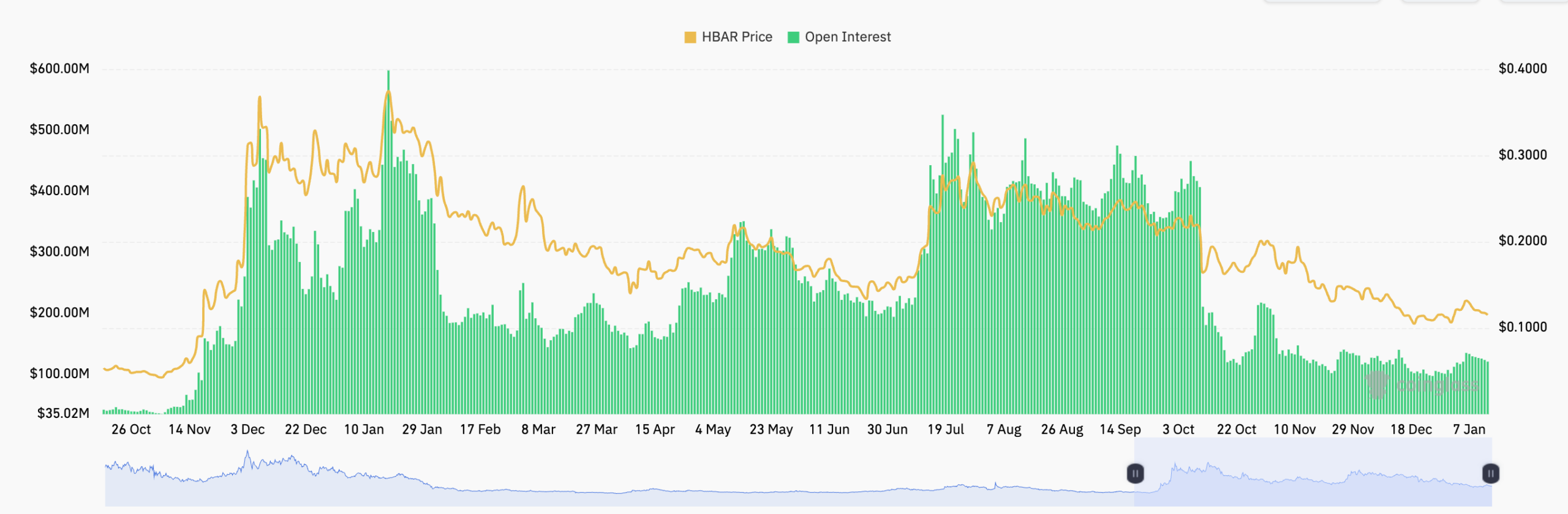Click the 3 Oct date label

(1178, 430)
